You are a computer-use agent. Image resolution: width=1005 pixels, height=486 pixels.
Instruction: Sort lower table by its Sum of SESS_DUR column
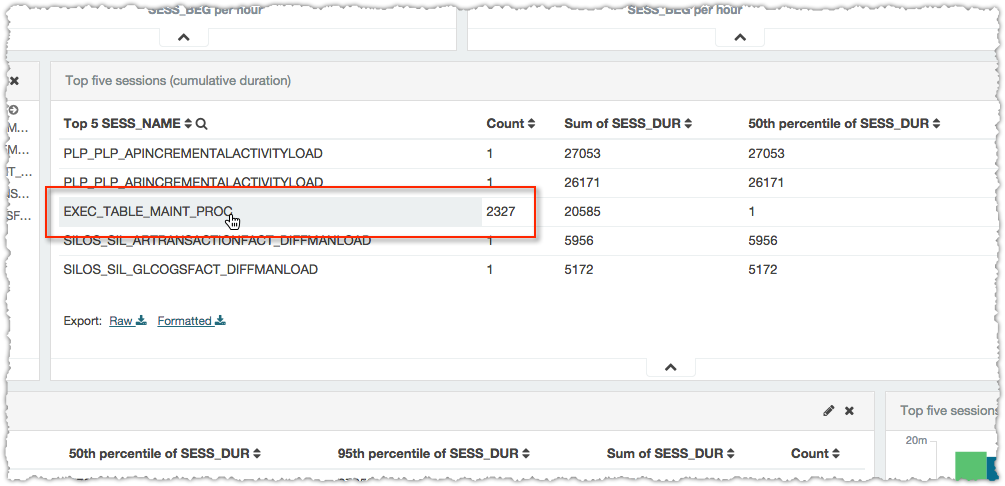[731, 454]
